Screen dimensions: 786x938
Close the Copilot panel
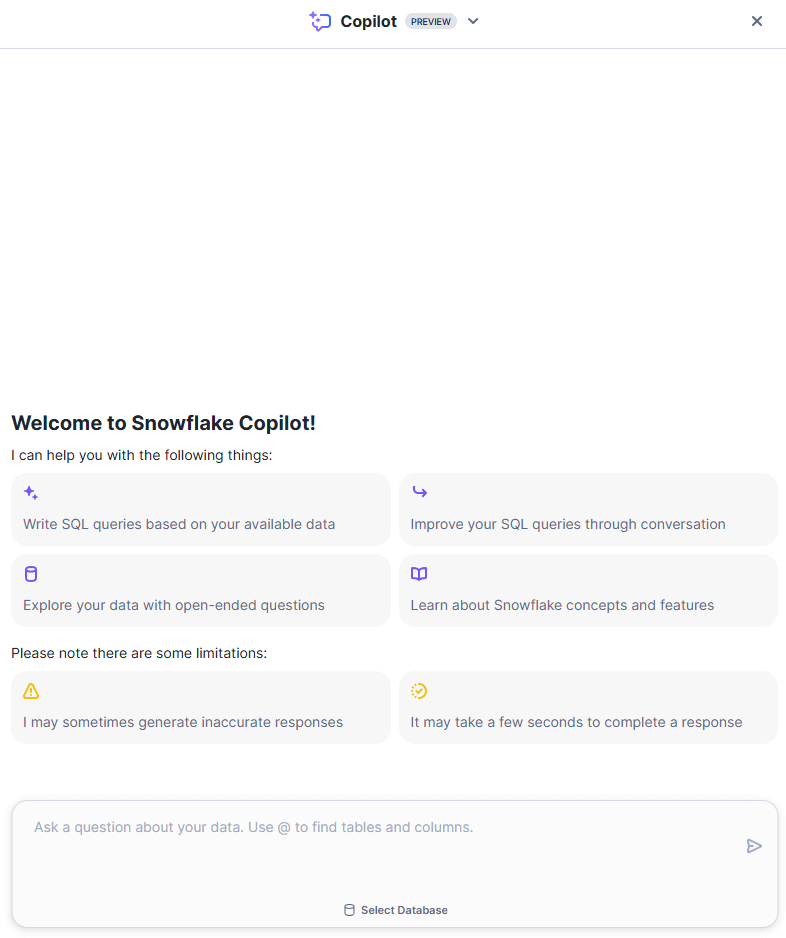click(x=757, y=20)
